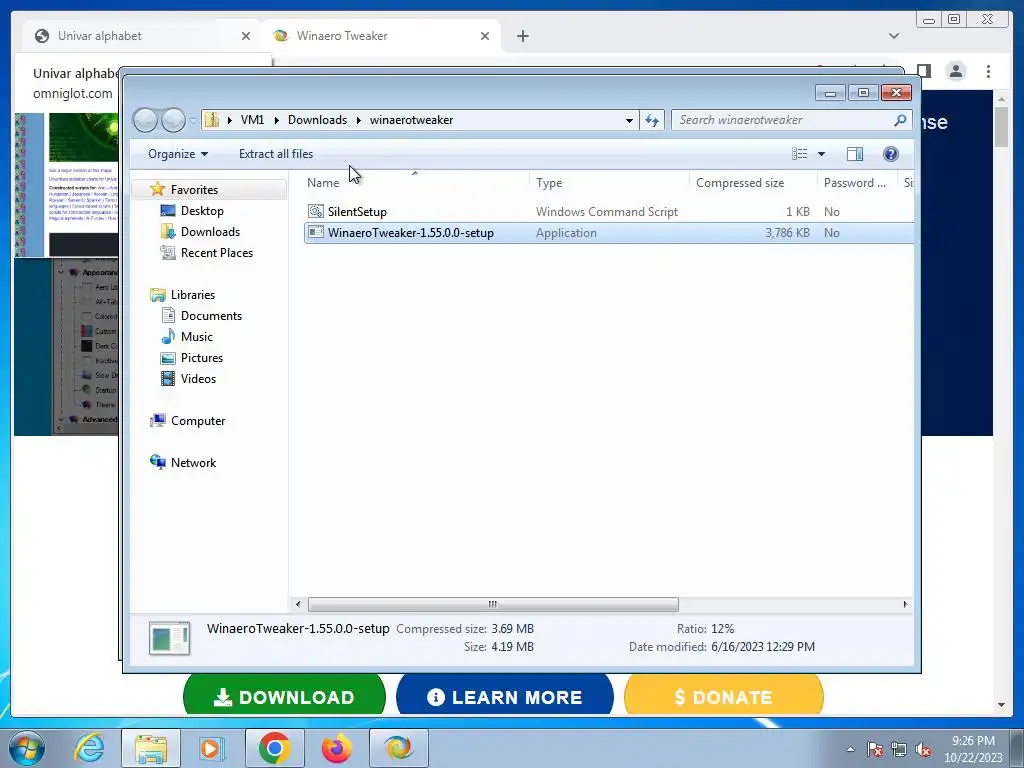Launch Internet Explorer from taskbar

tap(89, 748)
